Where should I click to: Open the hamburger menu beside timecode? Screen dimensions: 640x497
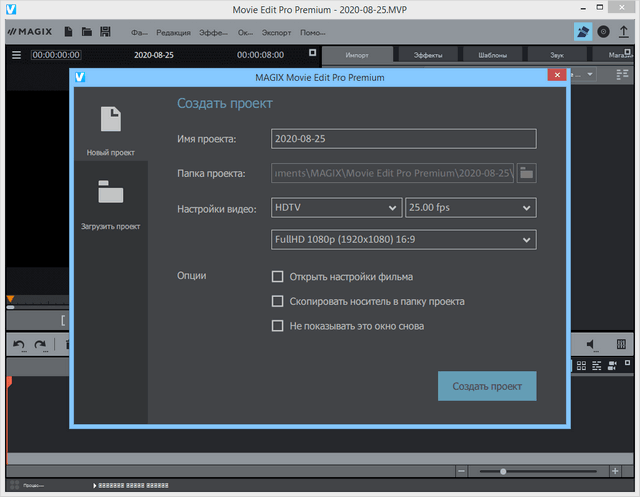[x=16, y=55]
